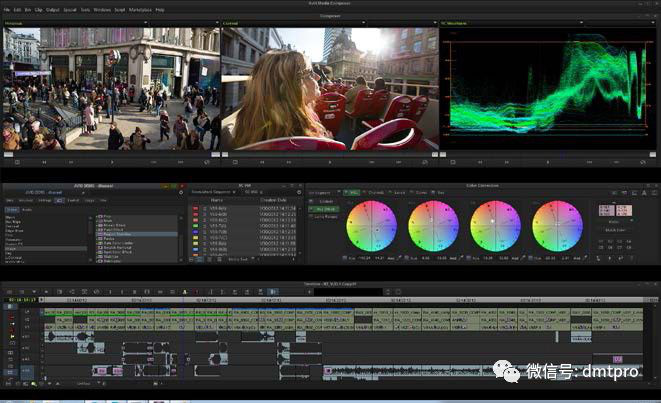
Task: Switch to the Levels color correction tab
Action: [399, 193]
